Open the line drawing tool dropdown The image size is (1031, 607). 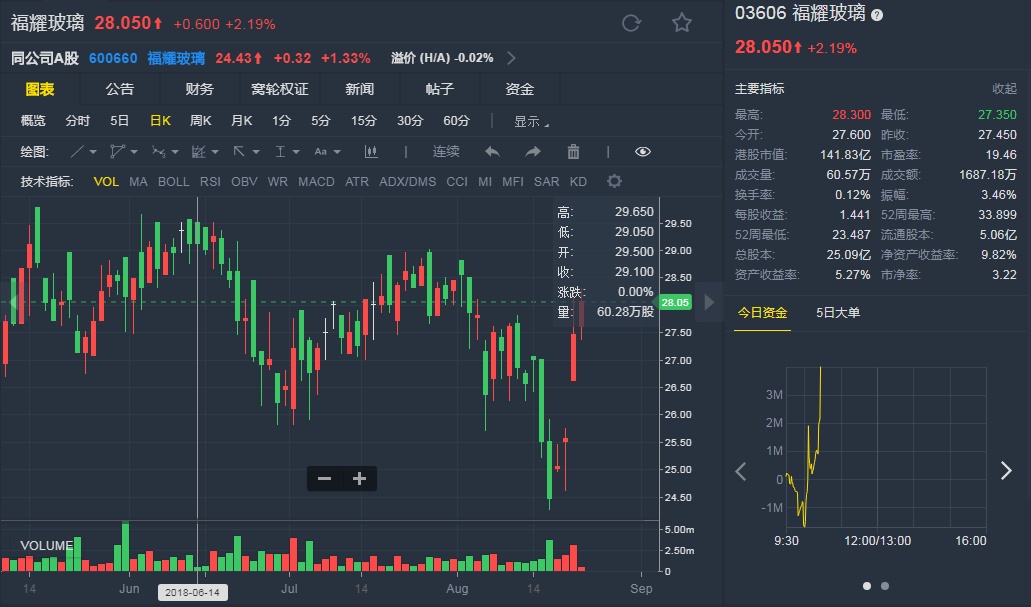(x=83, y=152)
